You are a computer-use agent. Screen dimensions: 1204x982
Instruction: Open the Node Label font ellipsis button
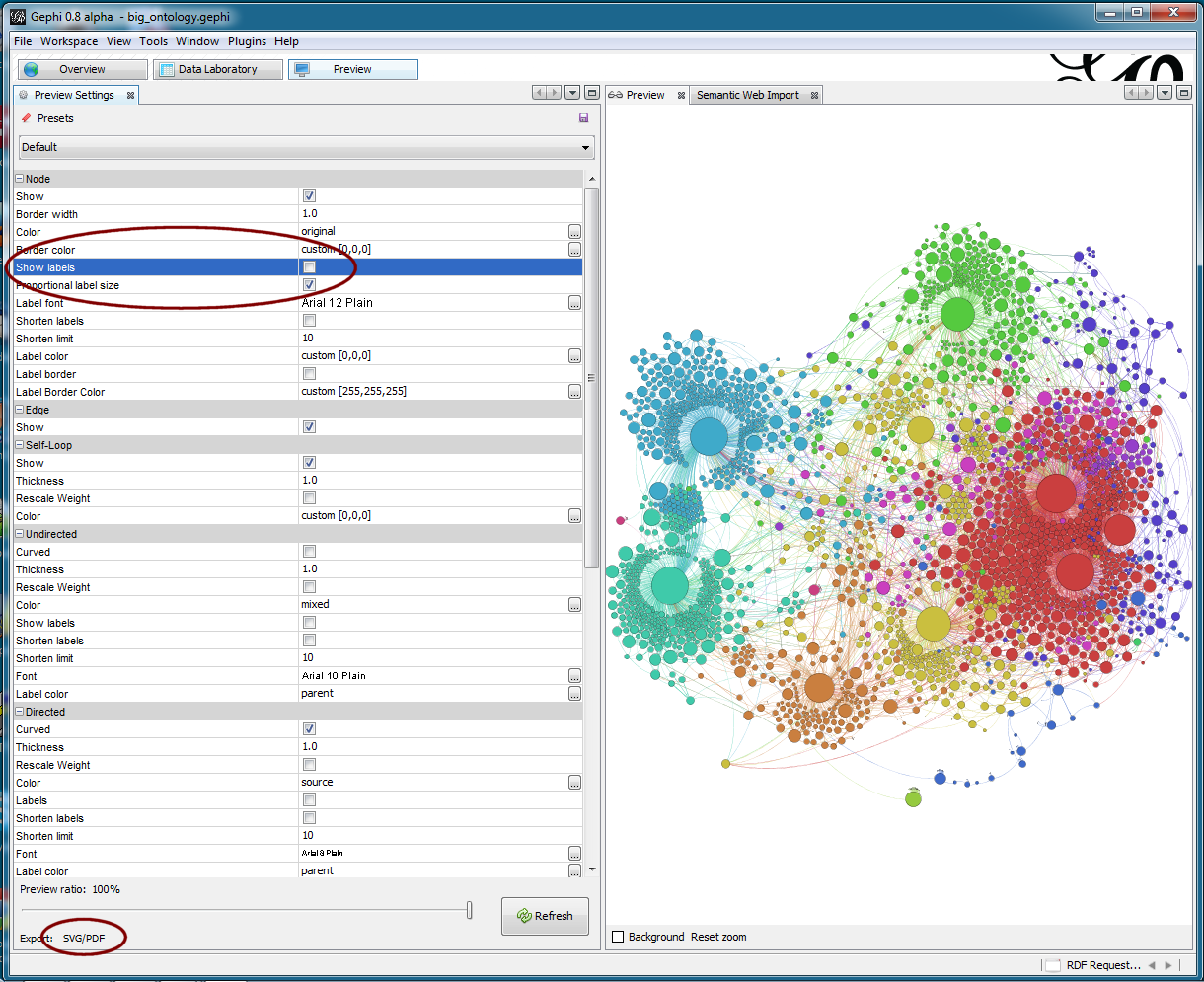(x=574, y=303)
